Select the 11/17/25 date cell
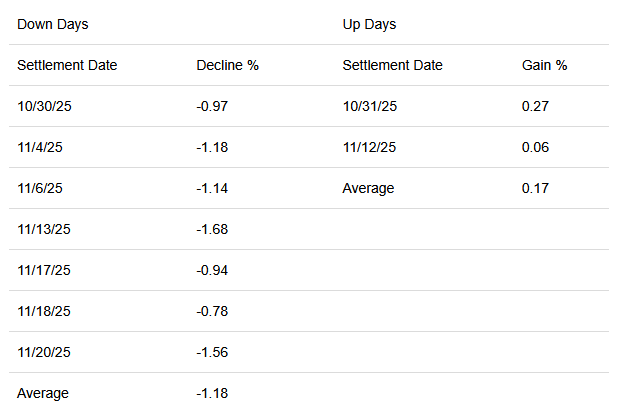The height and width of the screenshot is (418, 628). point(43,270)
